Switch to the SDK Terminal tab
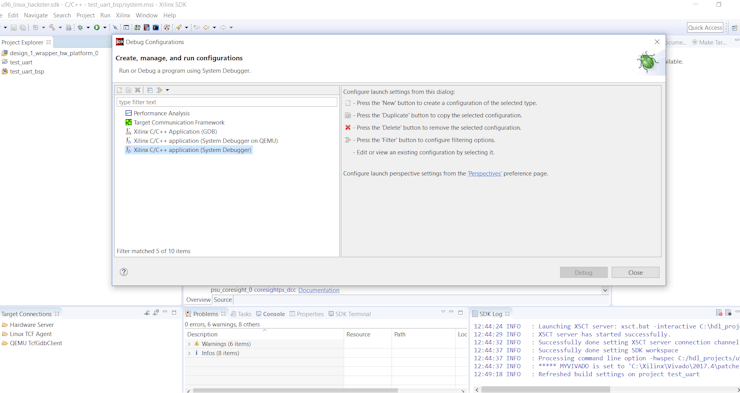Viewport: 740px width, 393px height. pos(350,314)
